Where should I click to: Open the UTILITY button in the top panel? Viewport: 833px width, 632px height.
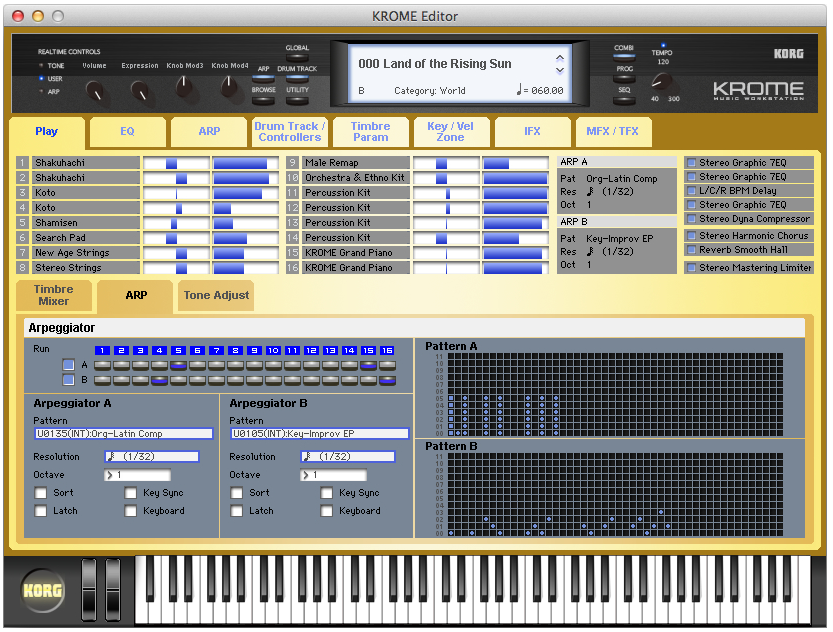[x=297, y=99]
